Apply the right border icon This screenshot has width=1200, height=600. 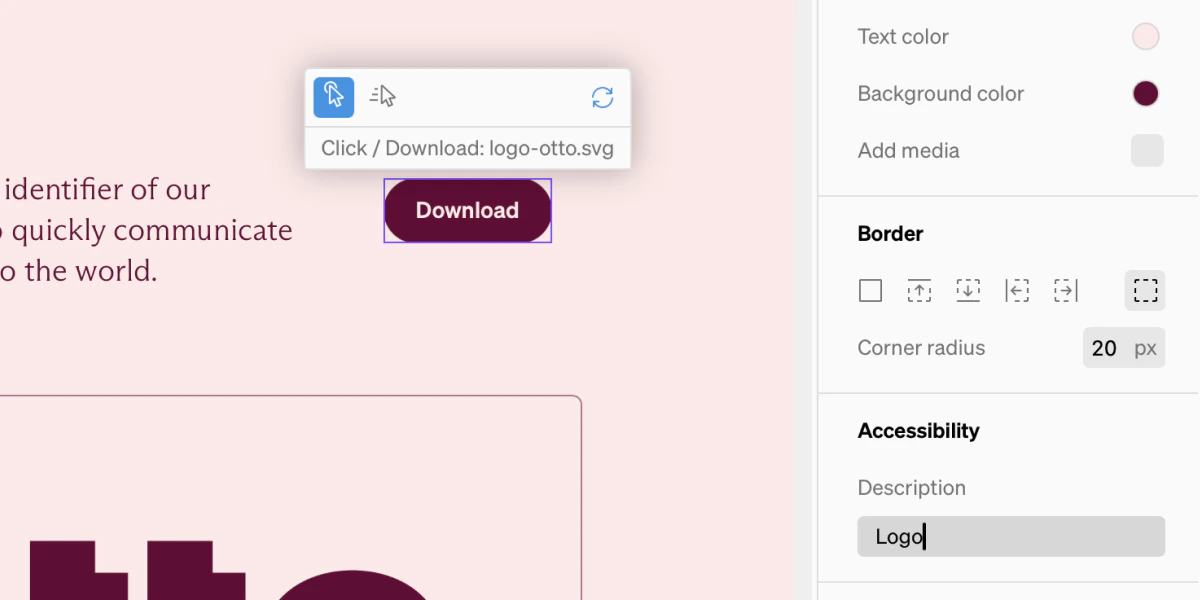coord(1066,290)
